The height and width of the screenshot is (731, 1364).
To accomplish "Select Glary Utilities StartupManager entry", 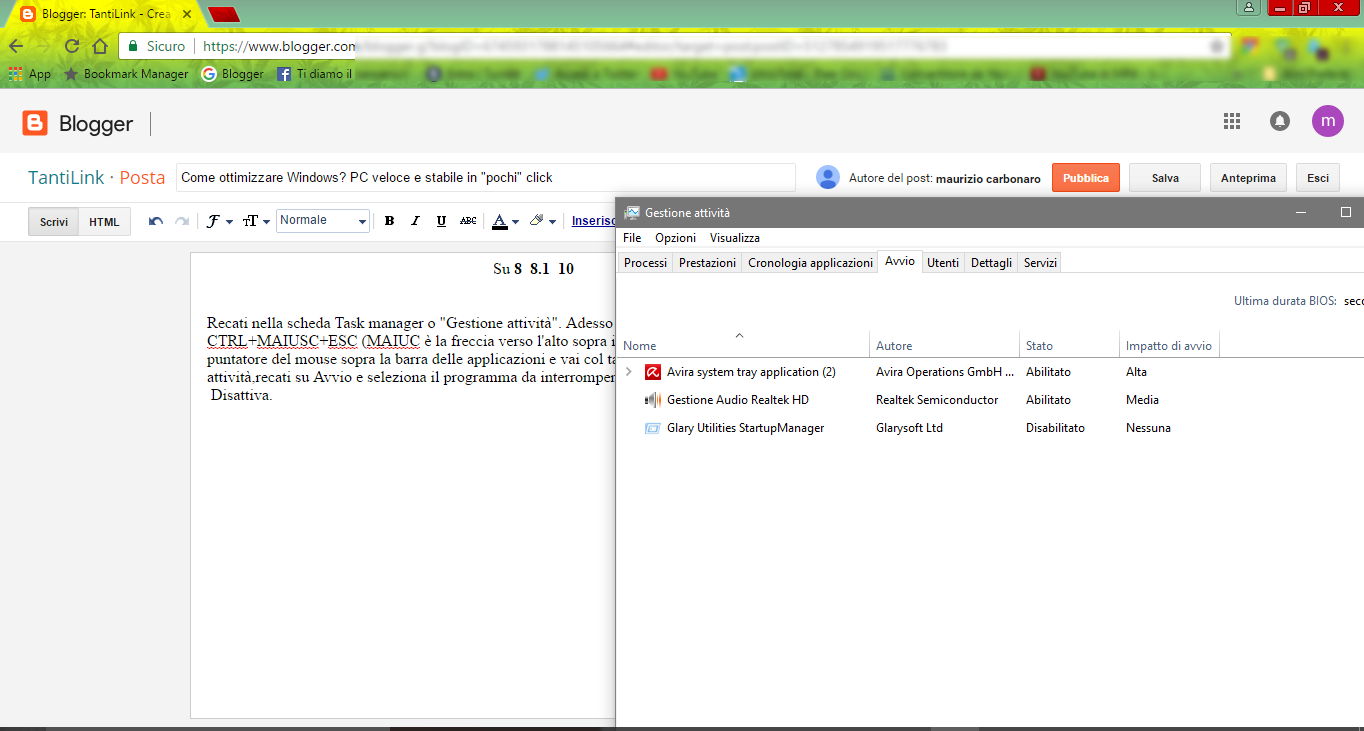I will coord(990,428).
